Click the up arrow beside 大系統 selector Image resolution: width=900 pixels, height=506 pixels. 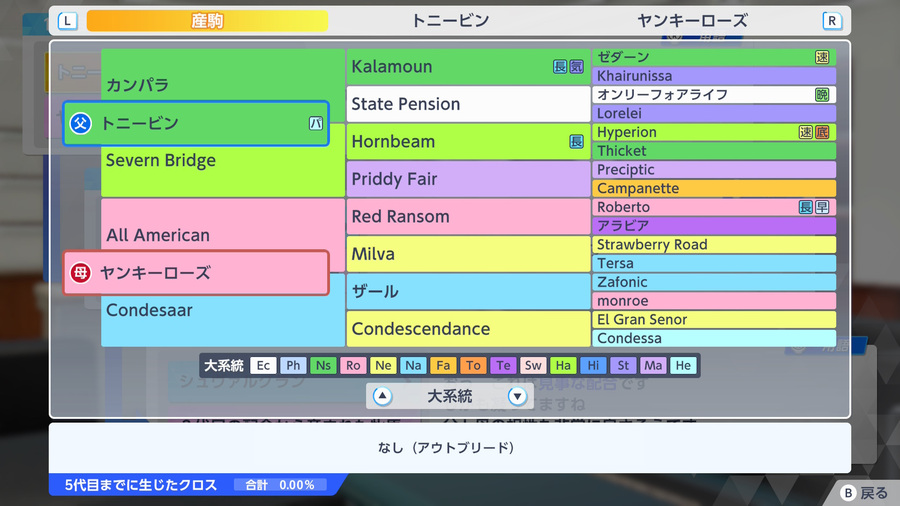[382, 396]
